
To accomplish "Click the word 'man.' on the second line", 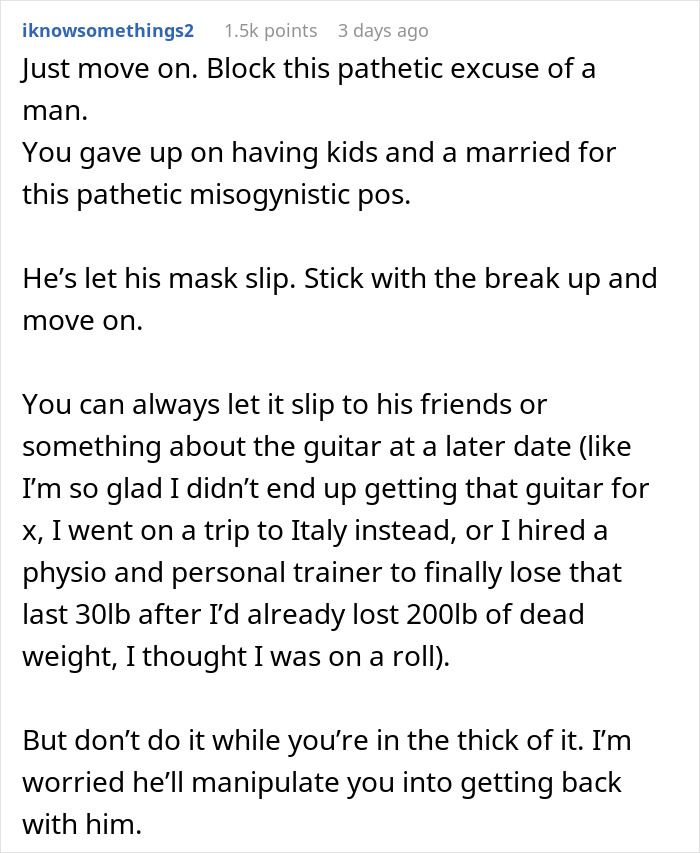I will click(55, 111).
